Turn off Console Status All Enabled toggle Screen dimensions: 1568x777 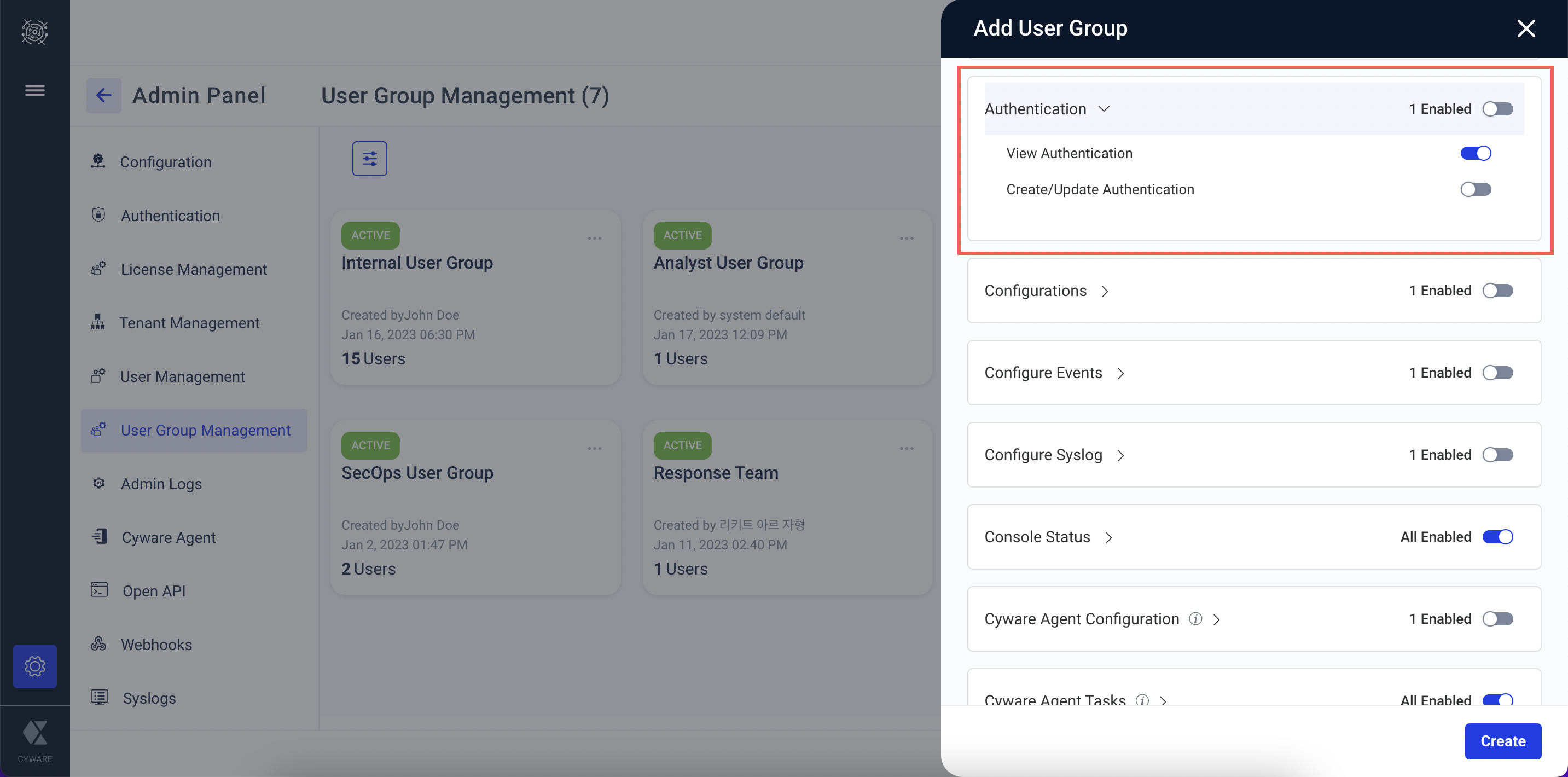pos(1497,536)
